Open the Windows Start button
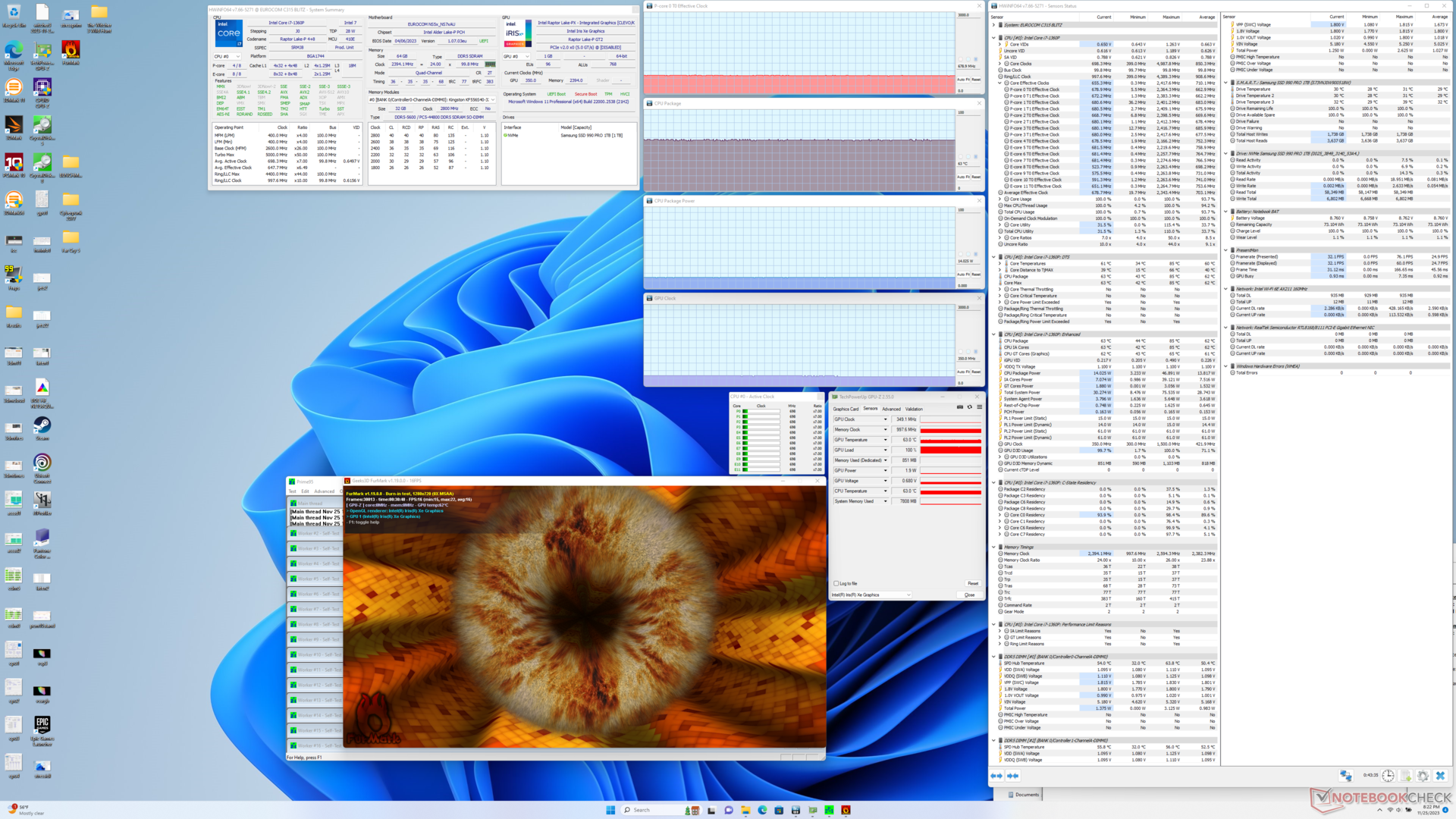The height and width of the screenshot is (819, 1456). (610, 810)
